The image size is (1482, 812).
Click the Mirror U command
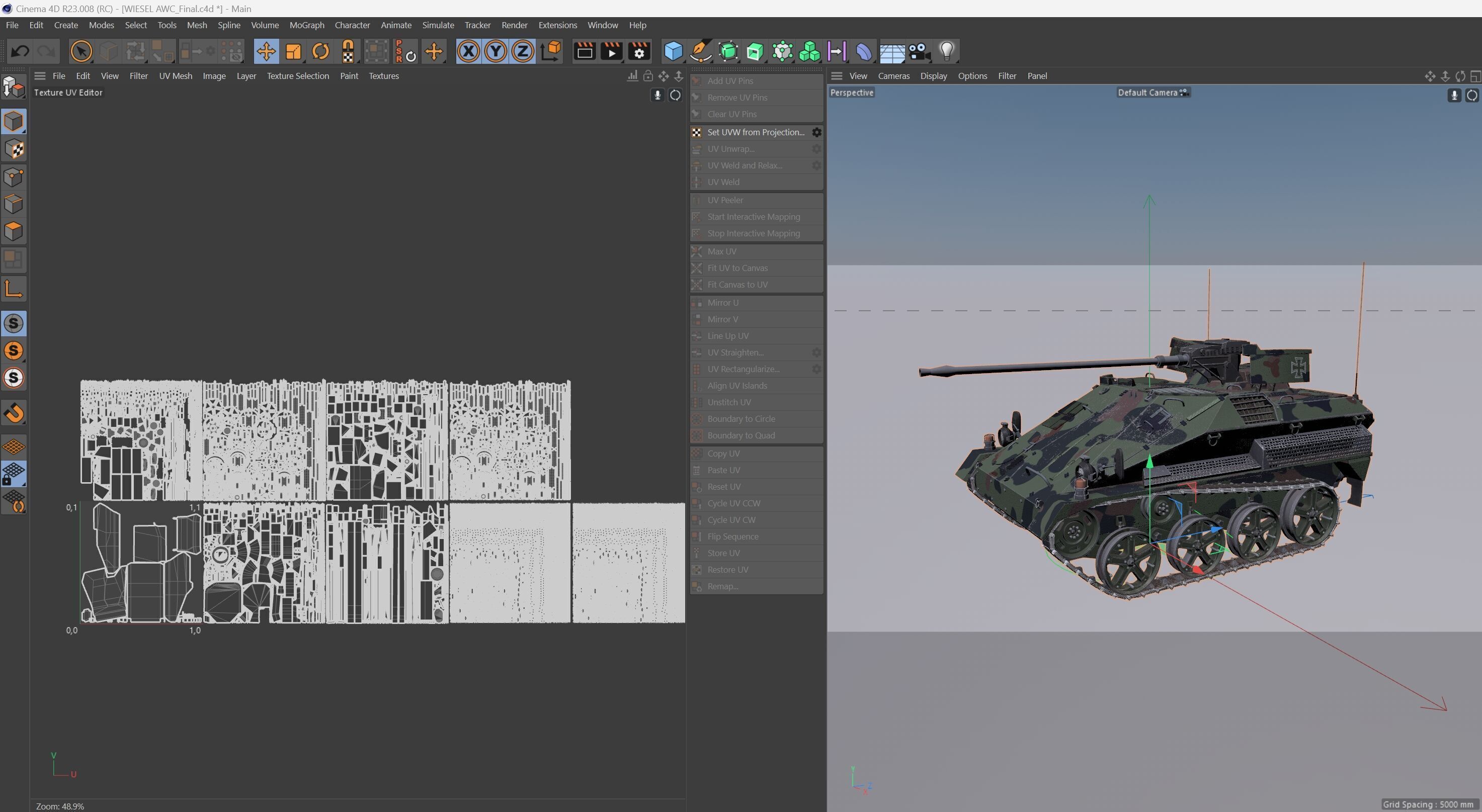pyautogui.click(x=757, y=303)
